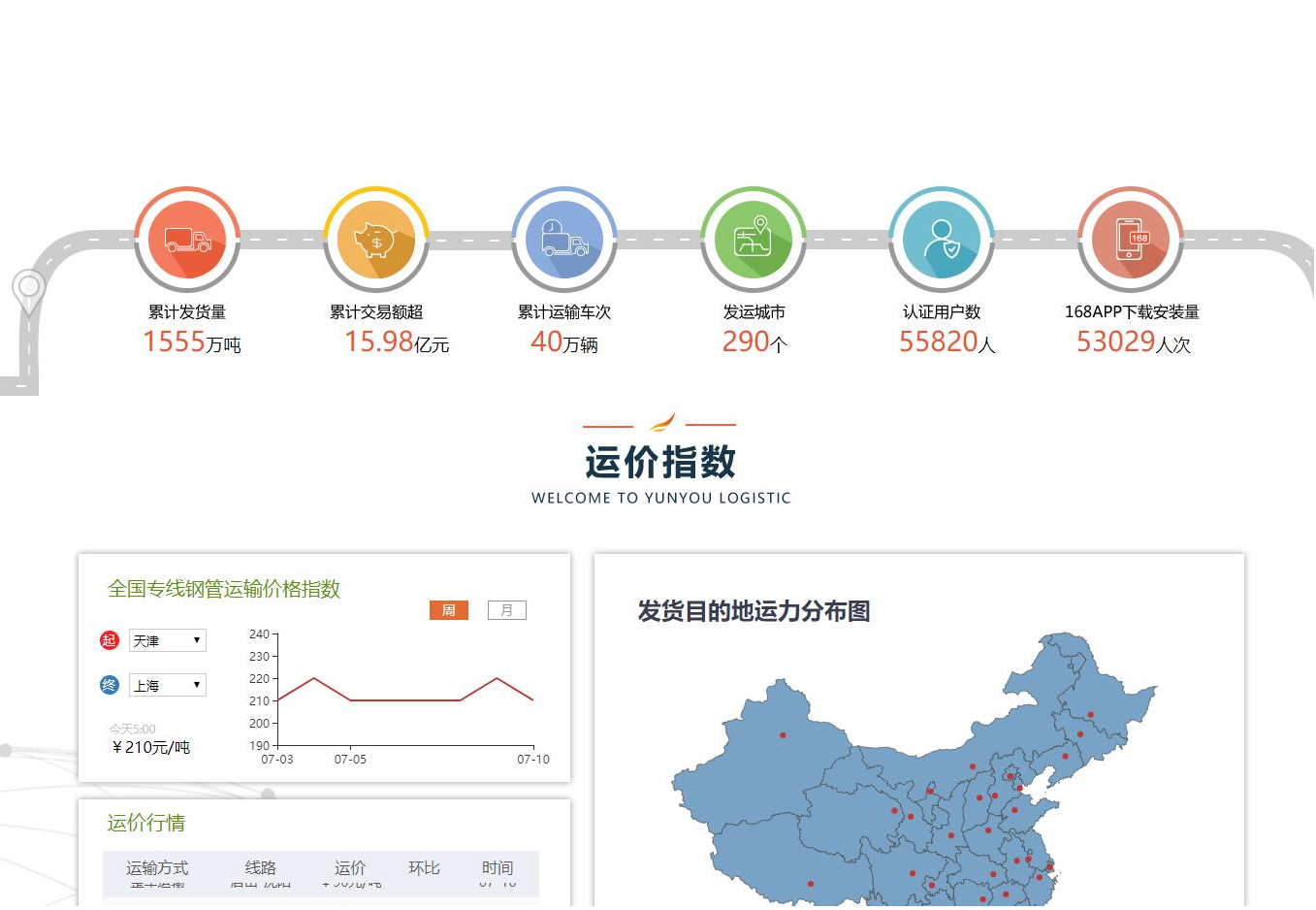Open the 天津 origin city dropdown

167,640
